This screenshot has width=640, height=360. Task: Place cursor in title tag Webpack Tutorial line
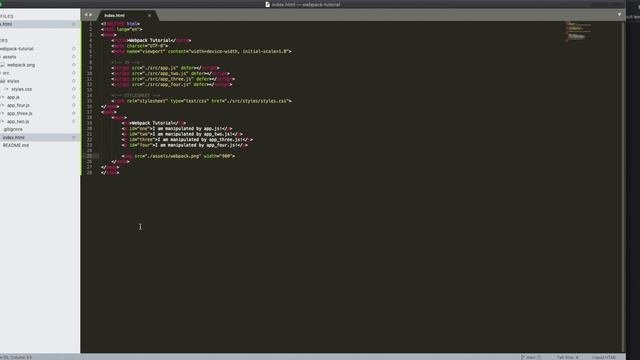[x=151, y=40]
